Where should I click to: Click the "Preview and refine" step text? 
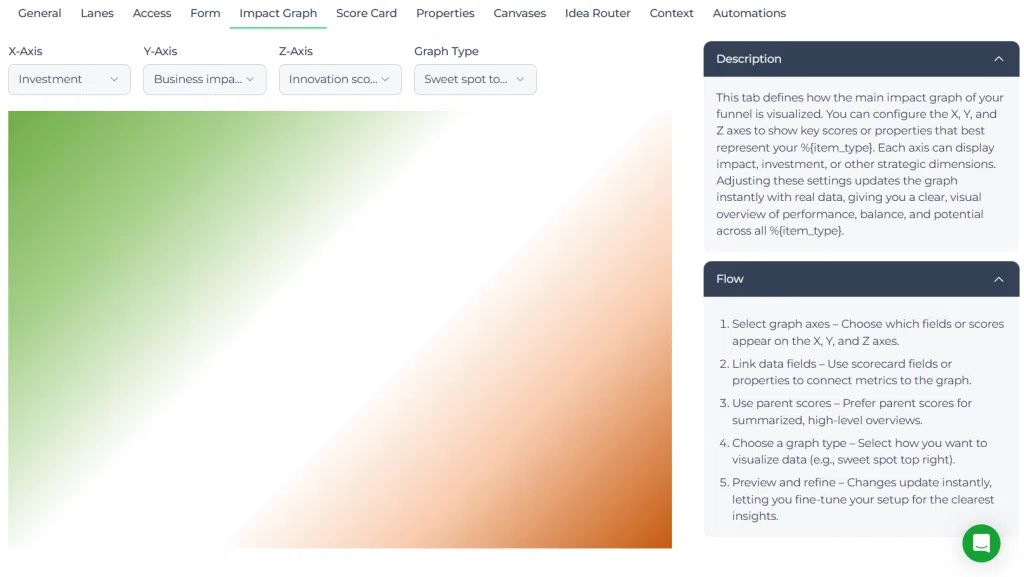click(x=863, y=499)
